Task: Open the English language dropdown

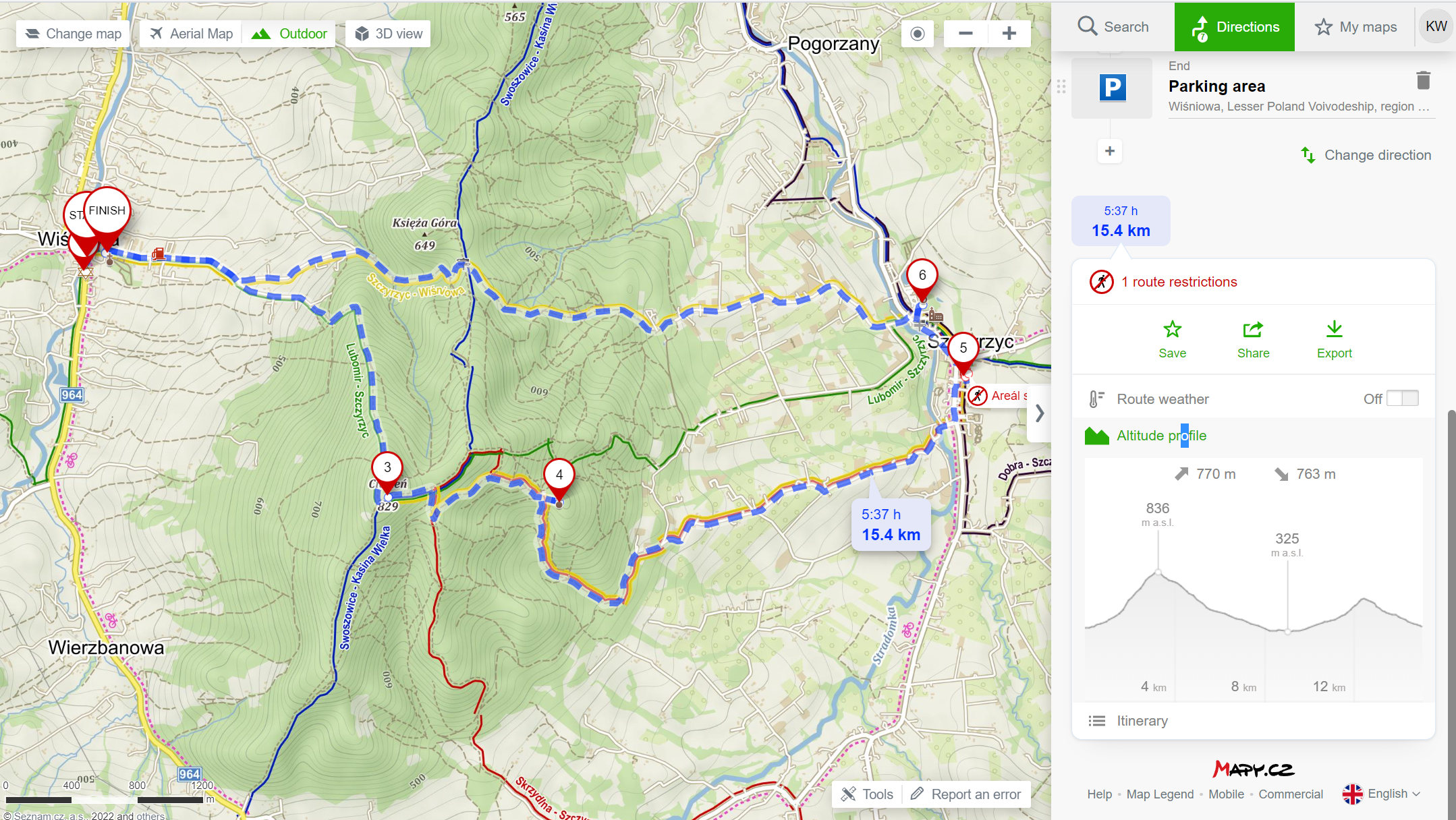Action: (1382, 794)
